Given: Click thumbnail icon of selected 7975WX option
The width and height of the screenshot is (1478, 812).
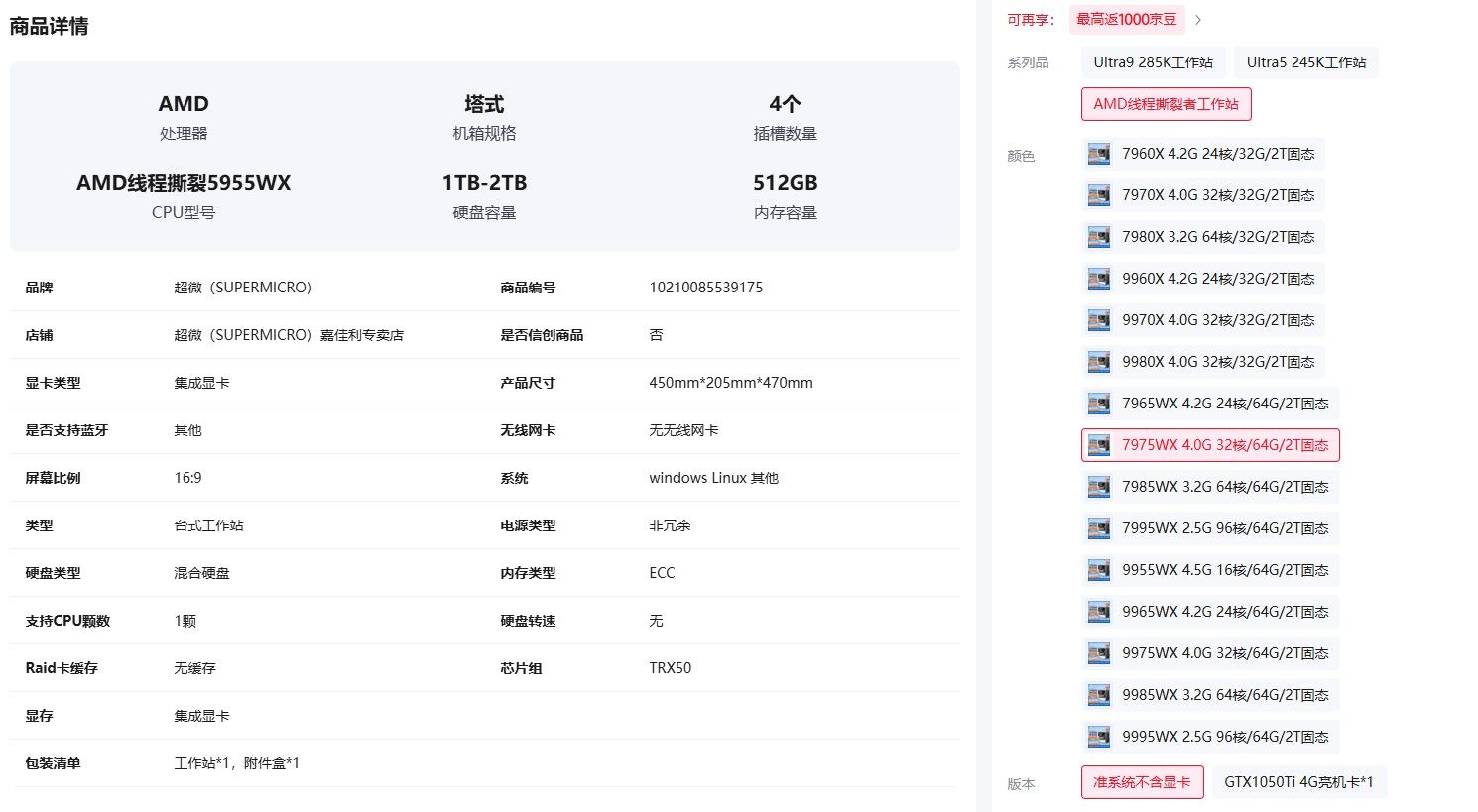Looking at the screenshot, I should click(x=1098, y=445).
